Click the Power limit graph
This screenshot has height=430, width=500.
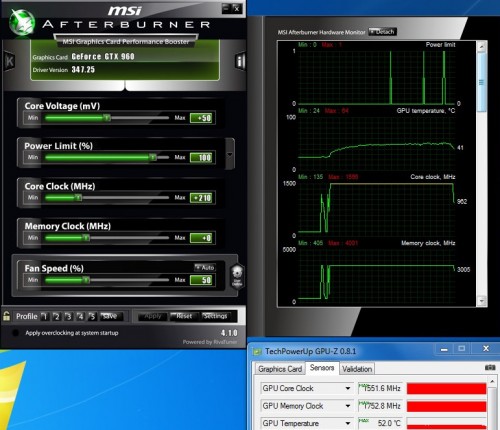click(377, 77)
